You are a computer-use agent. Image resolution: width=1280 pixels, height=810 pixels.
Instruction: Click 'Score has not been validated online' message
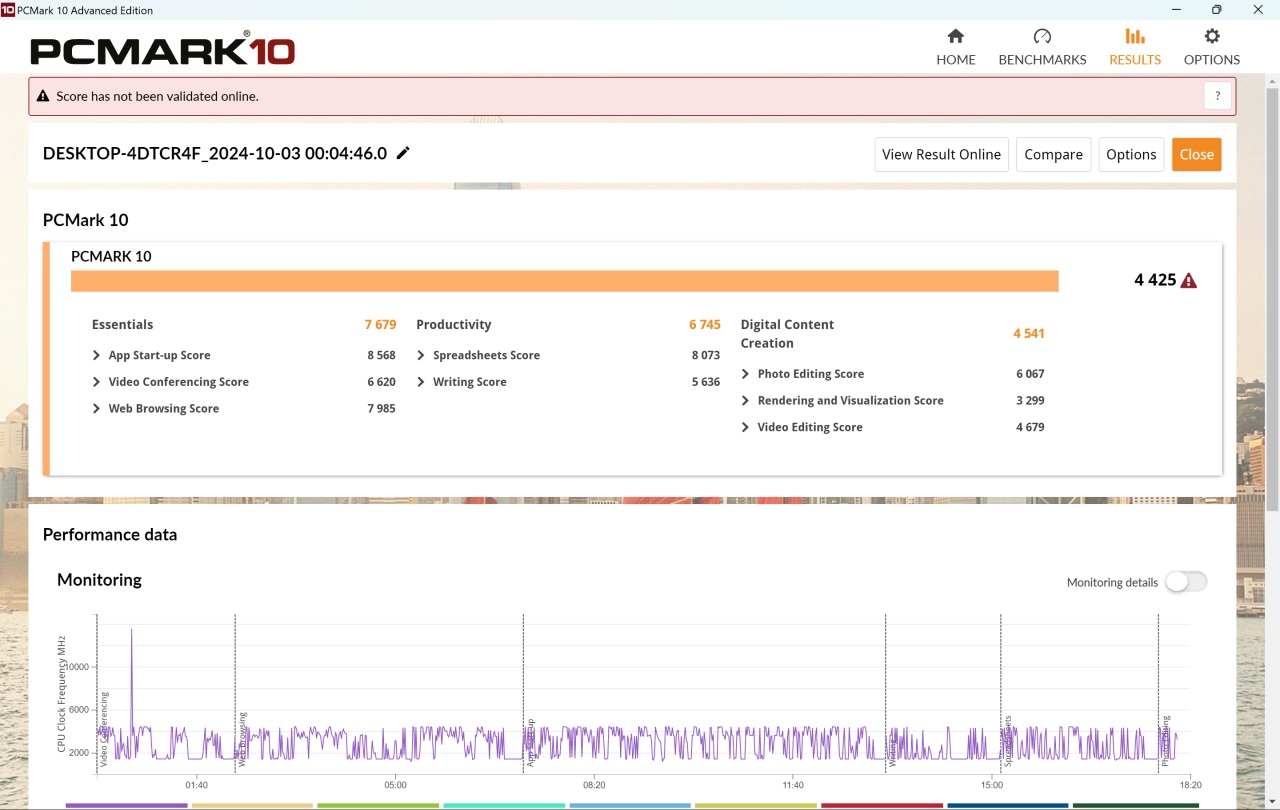[x=157, y=97]
